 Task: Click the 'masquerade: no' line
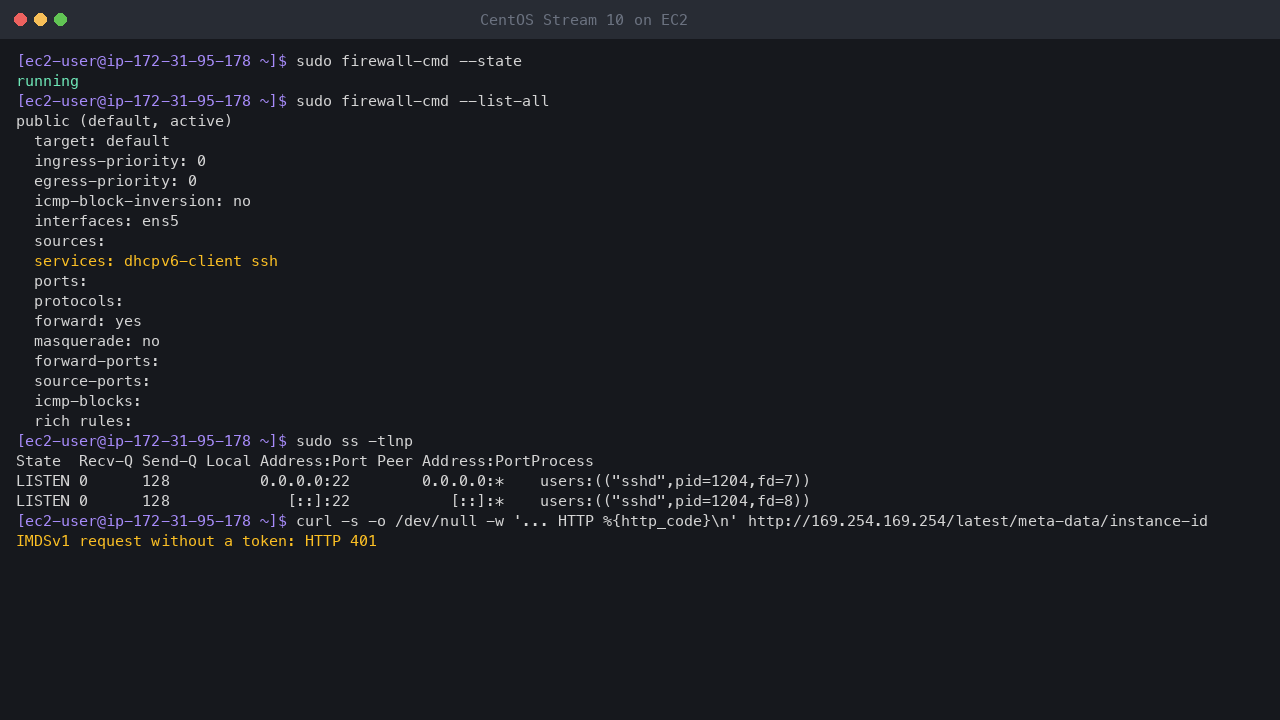[x=97, y=341]
